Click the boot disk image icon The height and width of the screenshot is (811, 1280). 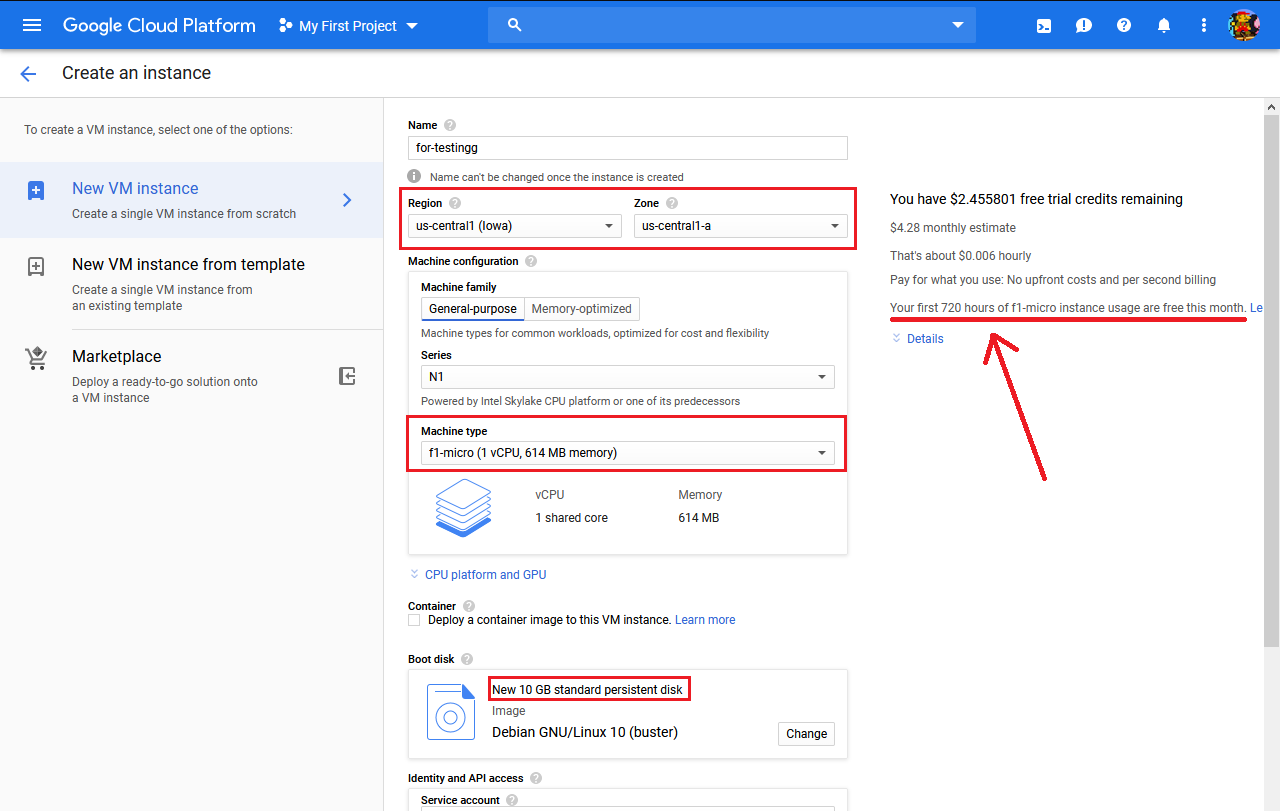(x=451, y=712)
